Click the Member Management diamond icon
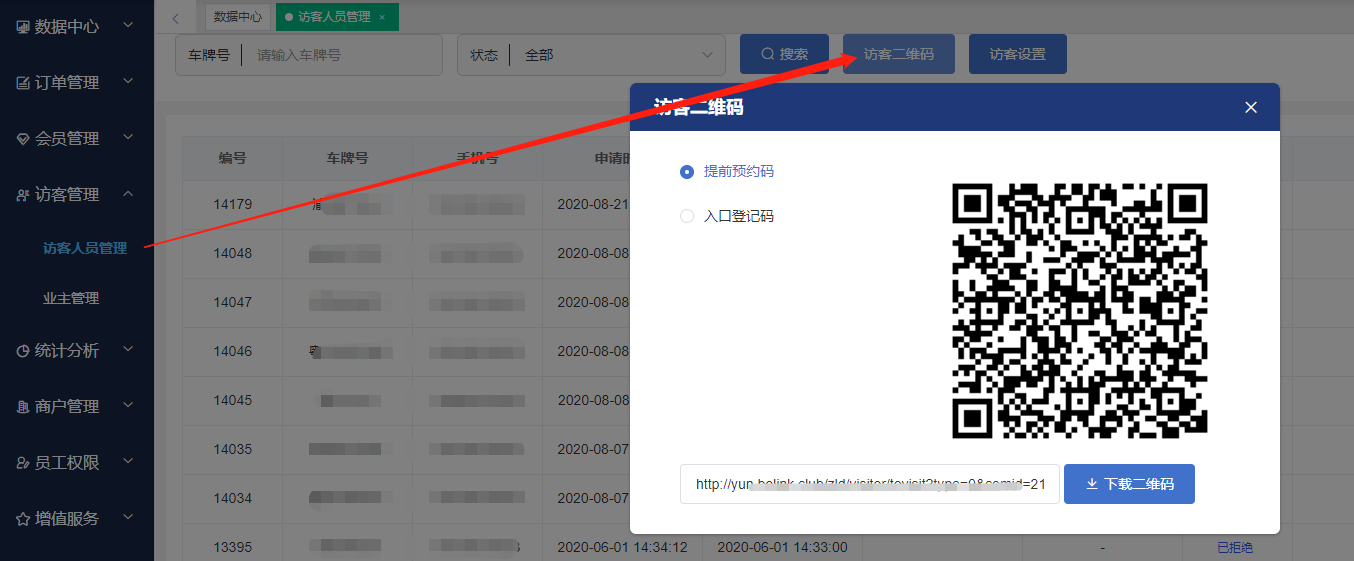Image resolution: width=1354 pixels, height=561 pixels. point(23,139)
